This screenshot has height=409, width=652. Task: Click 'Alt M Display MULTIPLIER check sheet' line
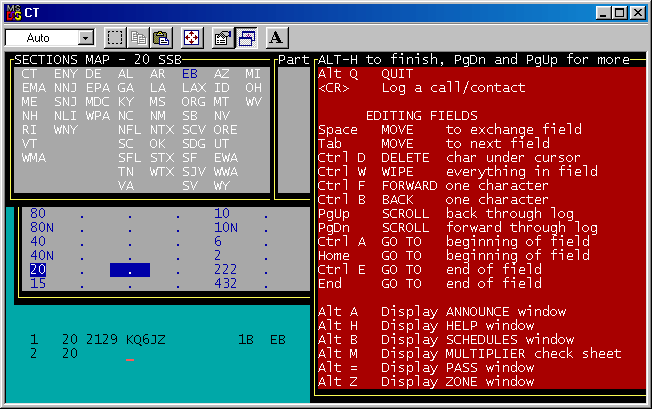pyautogui.click(x=470, y=354)
